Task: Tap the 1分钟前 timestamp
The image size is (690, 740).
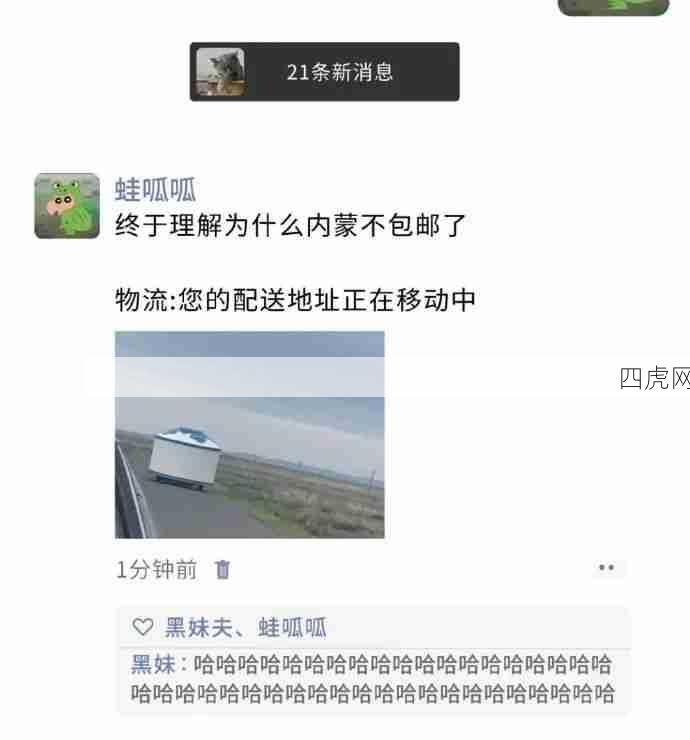Action: pos(156,570)
